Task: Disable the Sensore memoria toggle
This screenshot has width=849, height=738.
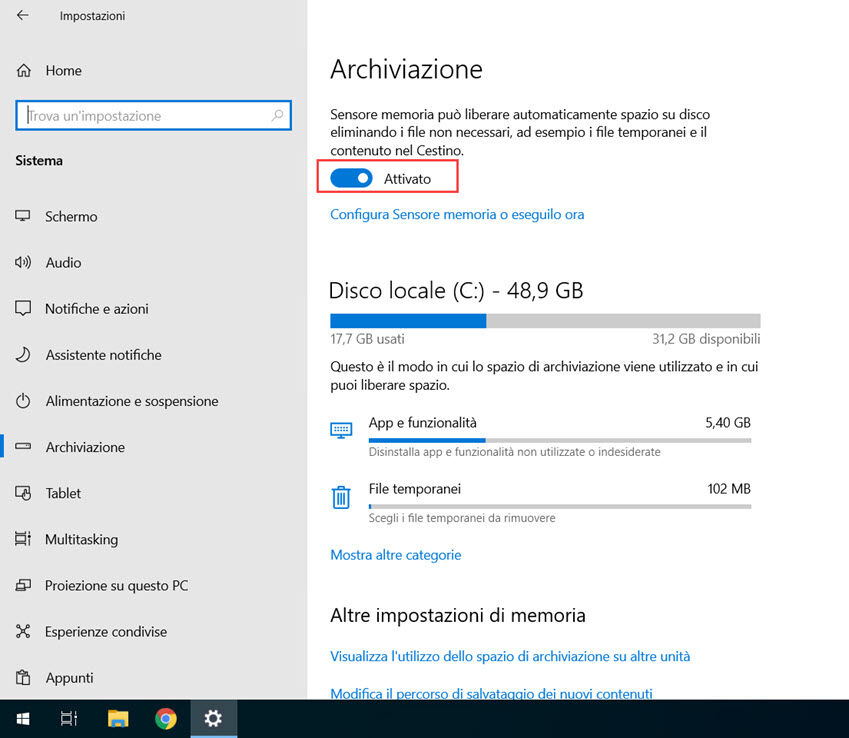Action: [350, 177]
